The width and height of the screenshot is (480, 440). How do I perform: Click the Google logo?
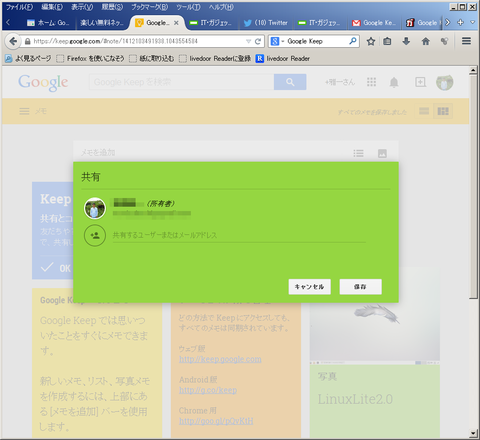pyautogui.click(x=43, y=82)
